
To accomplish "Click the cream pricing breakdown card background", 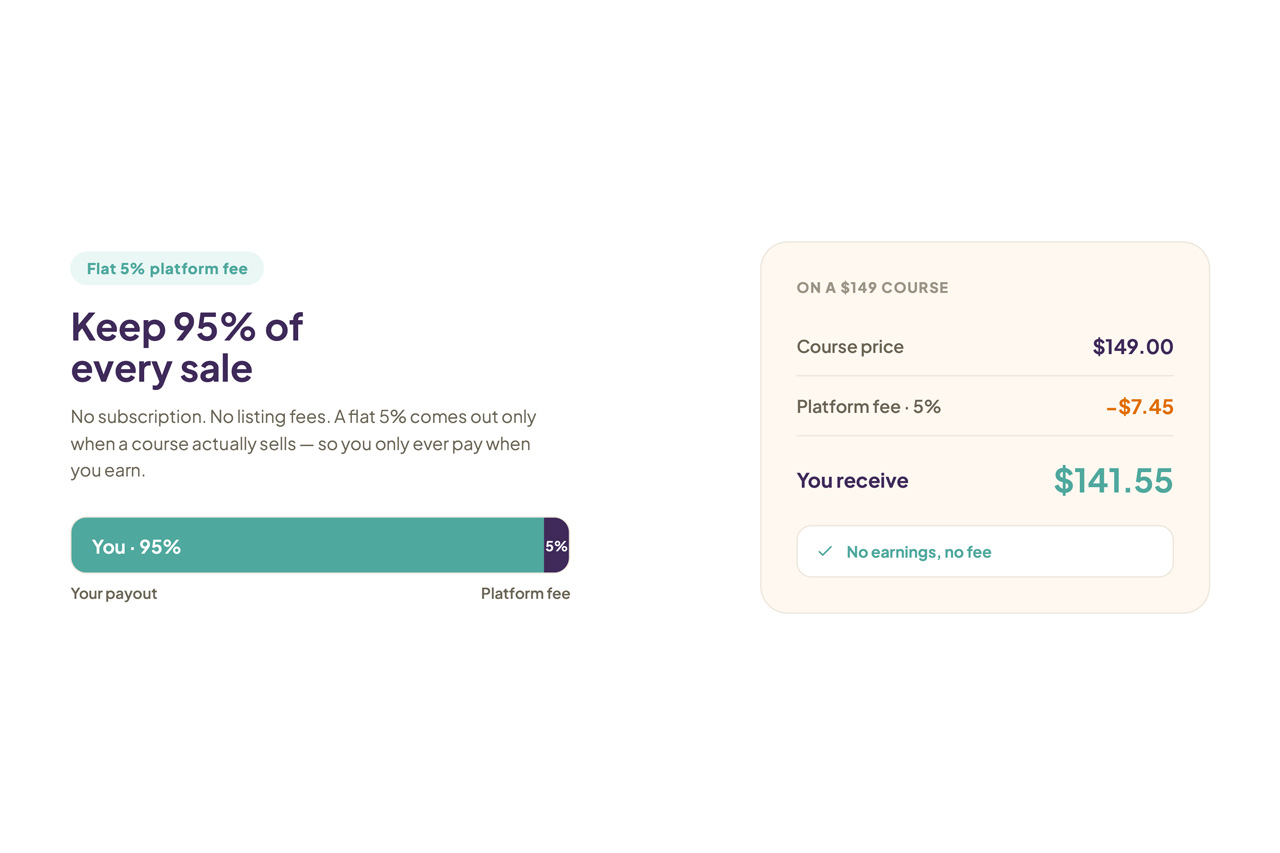I will 985,427.
